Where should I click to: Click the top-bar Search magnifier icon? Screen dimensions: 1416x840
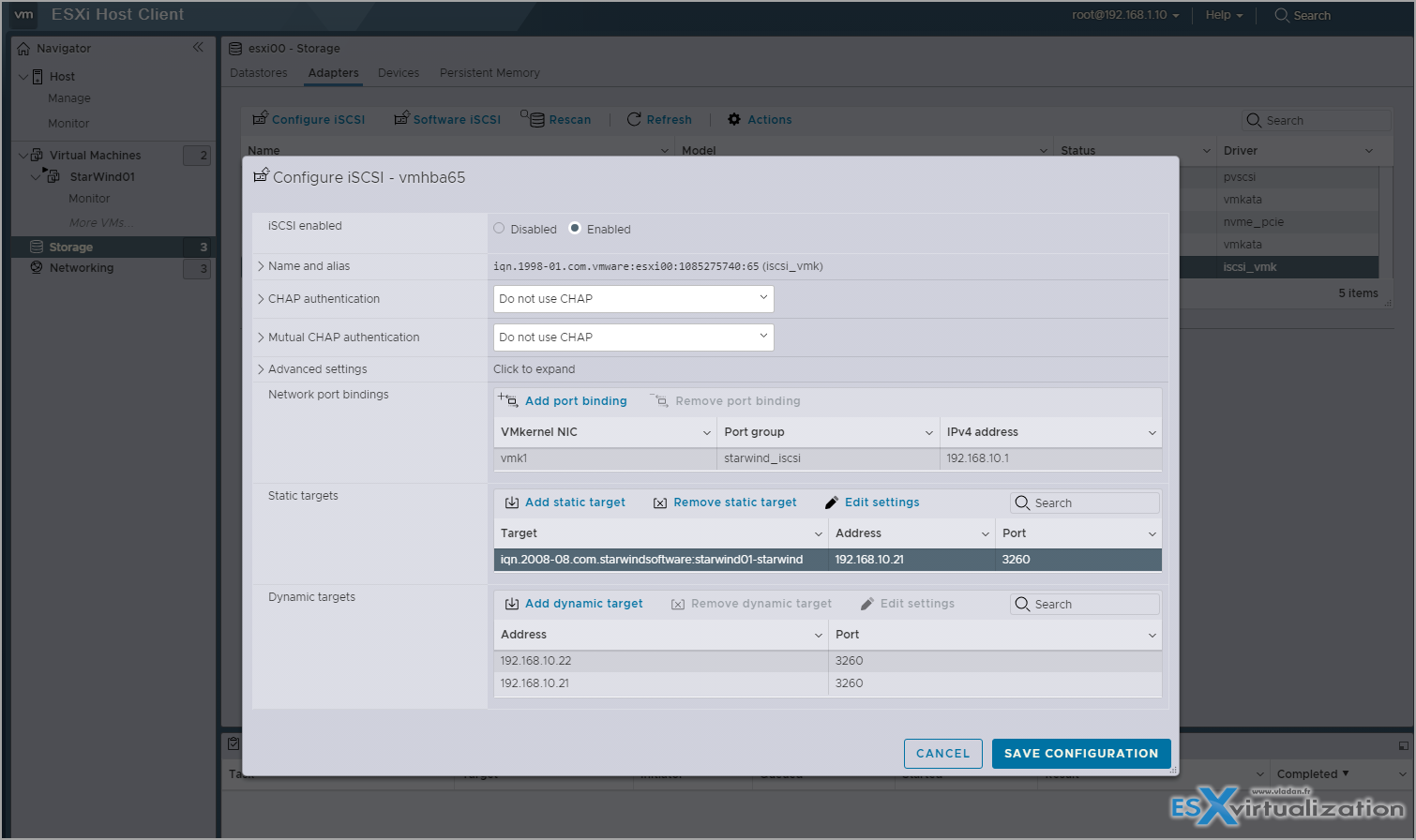pyautogui.click(x=1281, y=15)
